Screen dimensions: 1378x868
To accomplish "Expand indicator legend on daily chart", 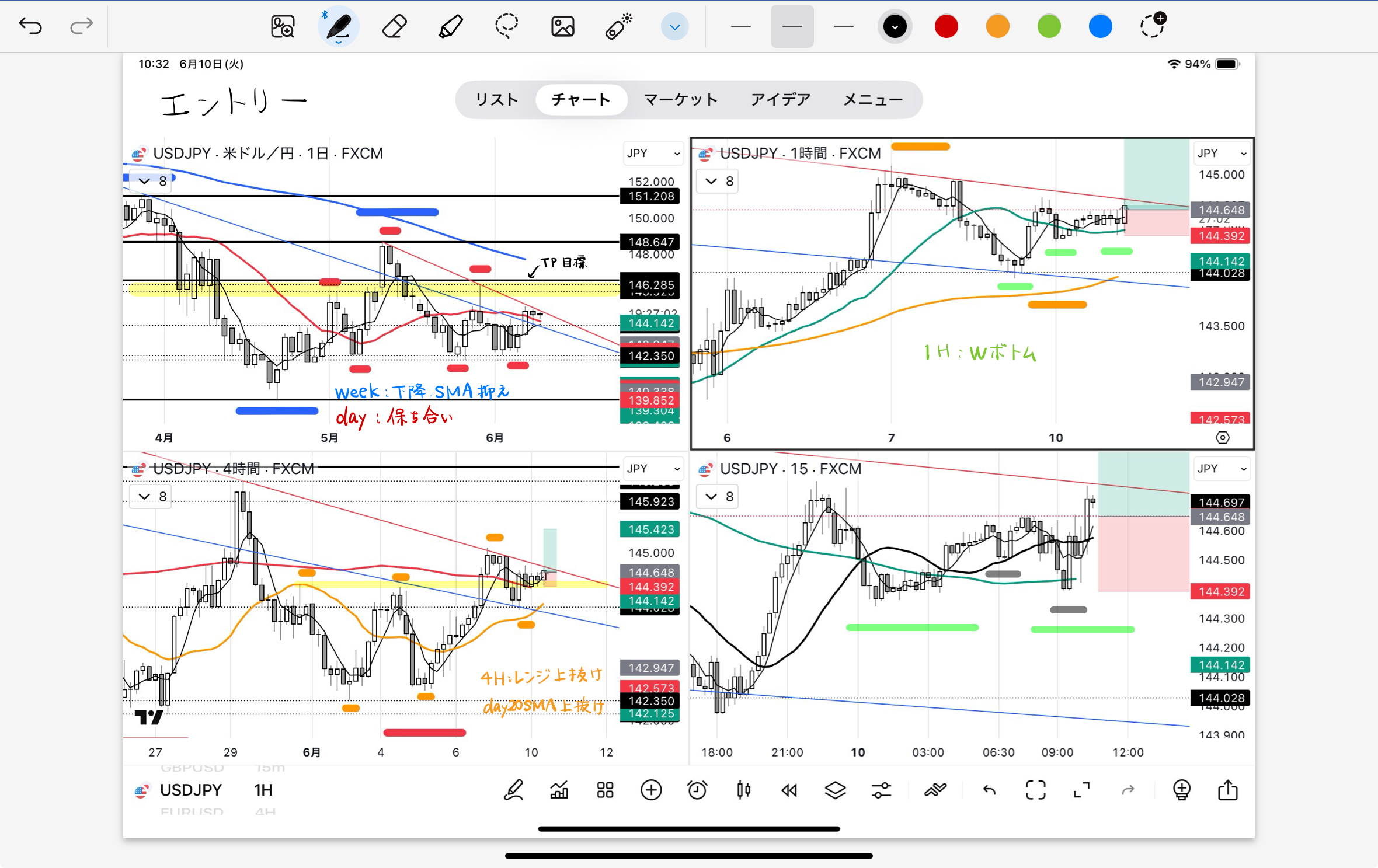I will (x=151, y=181).
